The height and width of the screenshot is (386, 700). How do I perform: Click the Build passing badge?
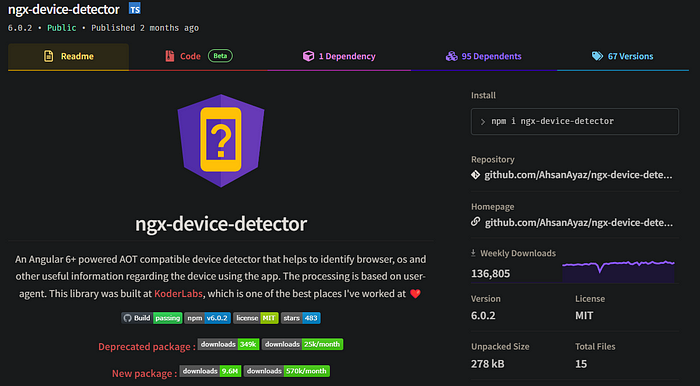[151, 318]
